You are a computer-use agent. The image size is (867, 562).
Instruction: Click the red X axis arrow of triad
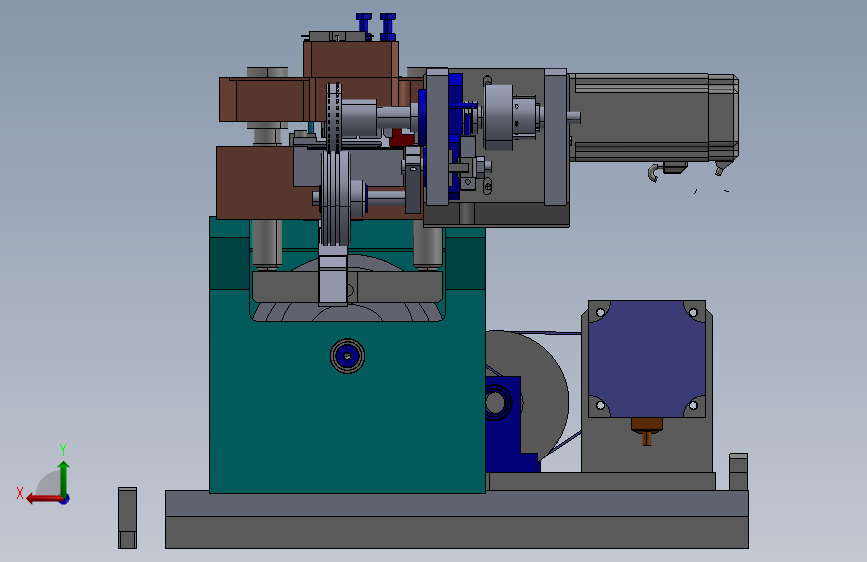click(x=43, y=499)
